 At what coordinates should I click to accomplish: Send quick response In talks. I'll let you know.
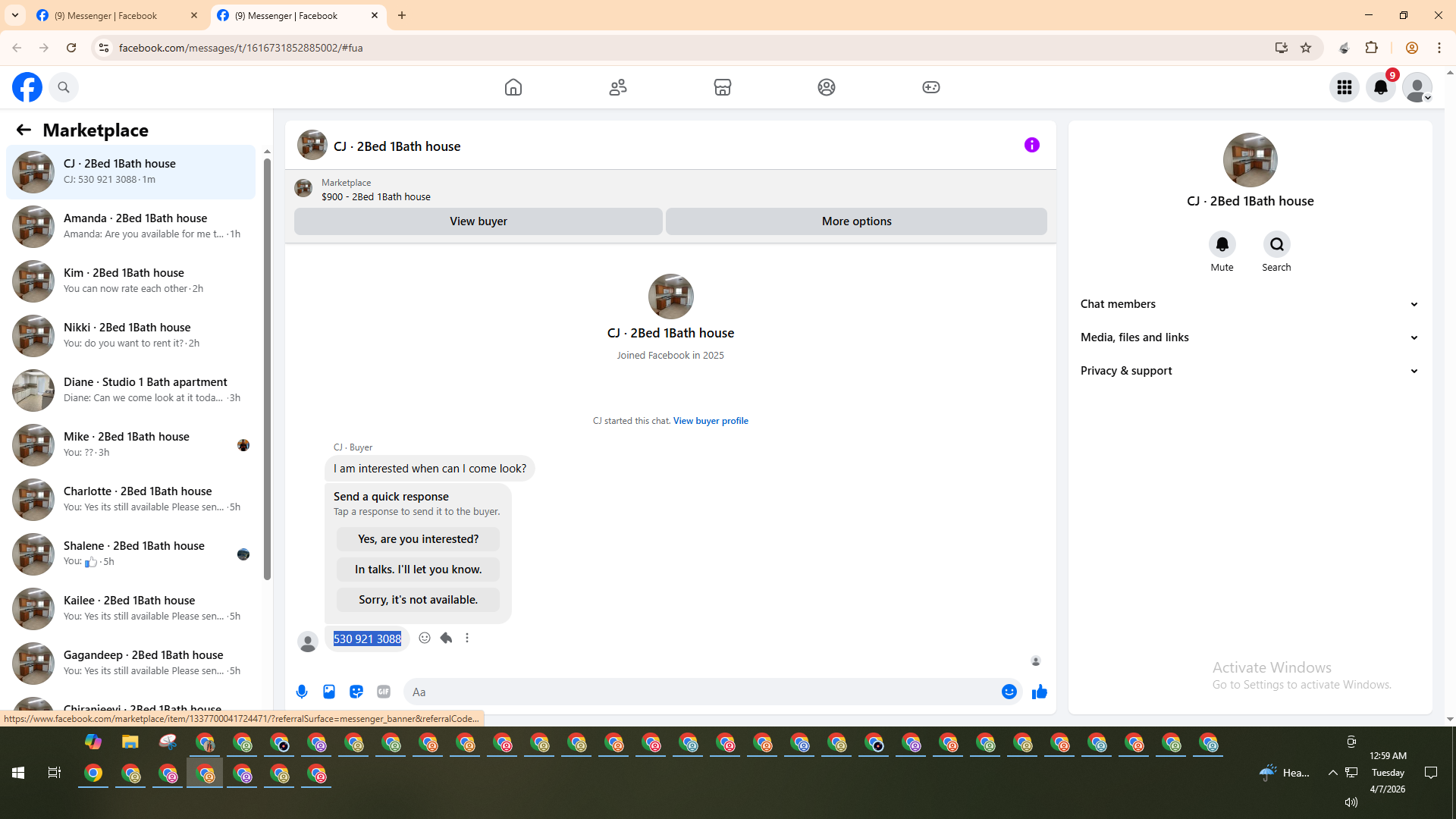click(x=419, y=570)
